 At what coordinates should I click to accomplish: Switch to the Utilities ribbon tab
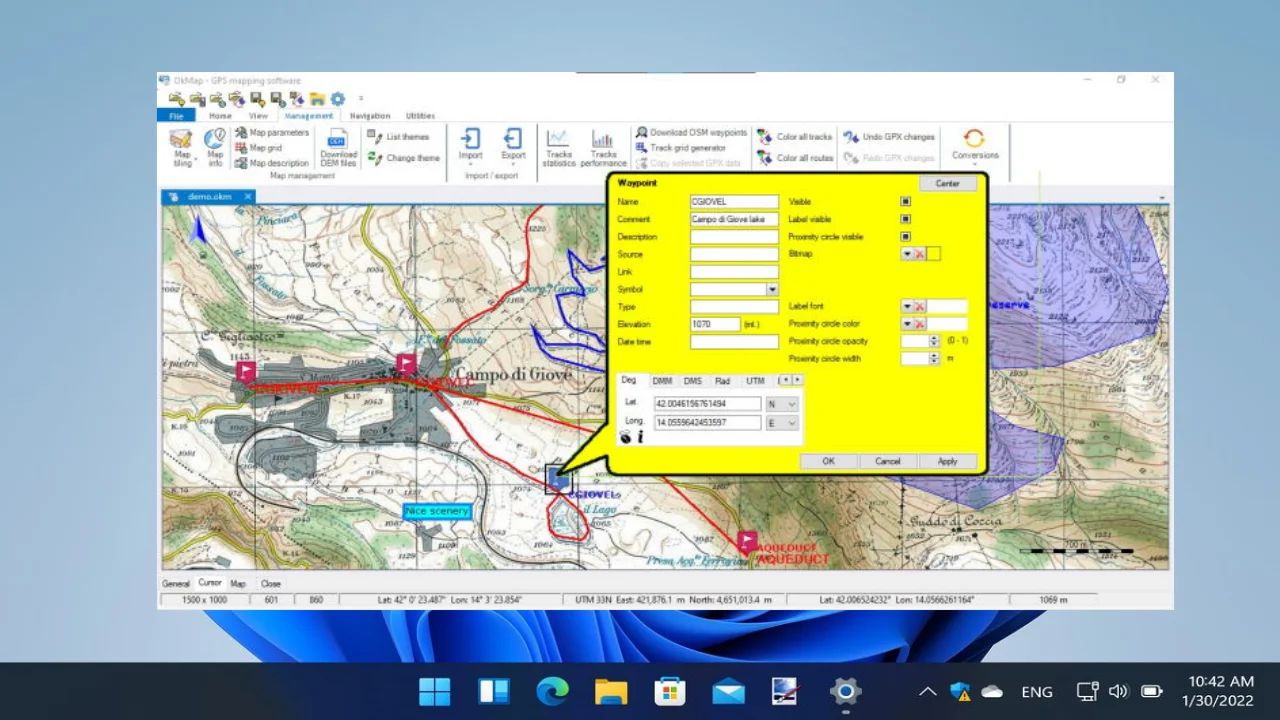(420, 116)
